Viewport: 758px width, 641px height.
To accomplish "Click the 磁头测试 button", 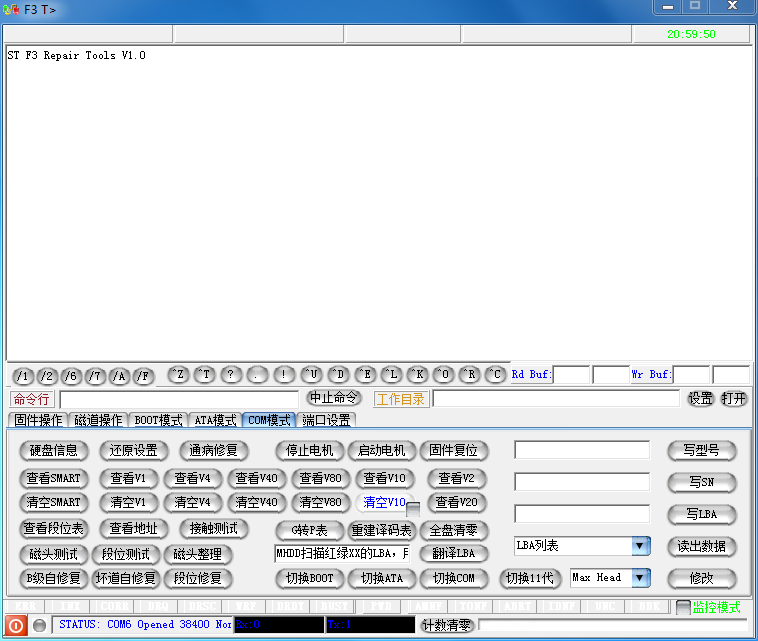I will click(x=54, y=554).
